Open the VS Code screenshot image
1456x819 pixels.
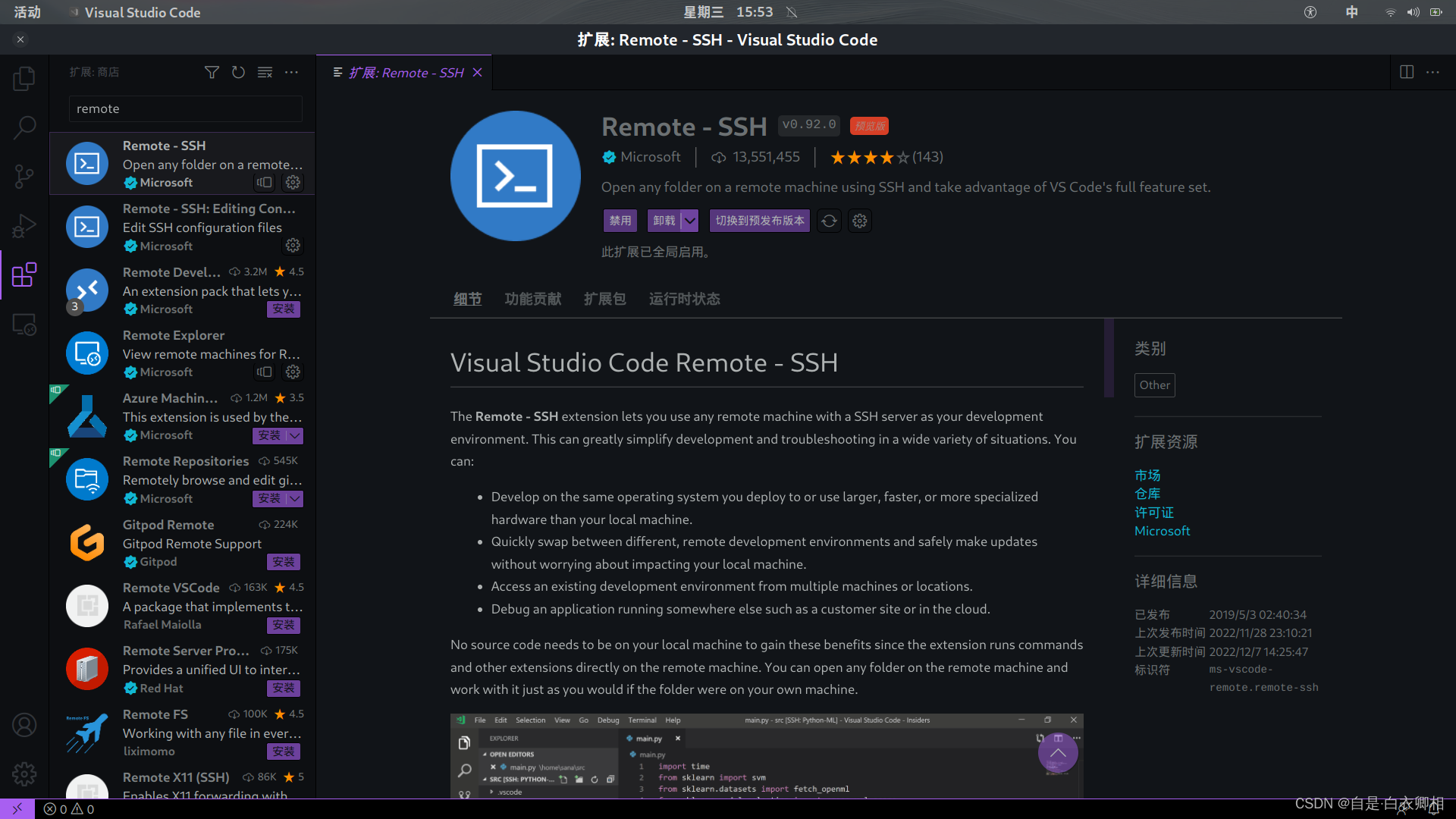[x=767, y=755]
